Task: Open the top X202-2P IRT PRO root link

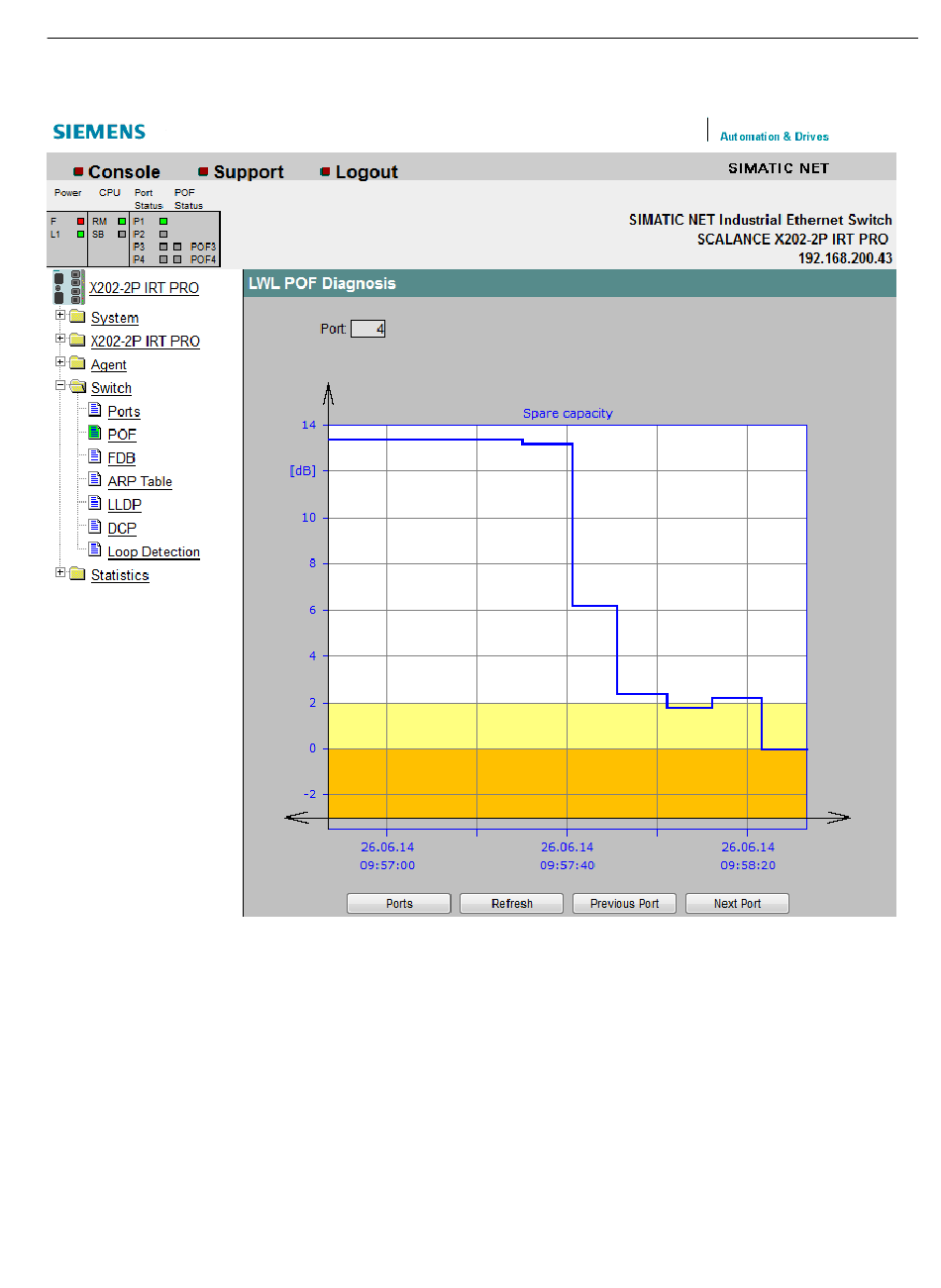Action: click(x=145, y=288)
